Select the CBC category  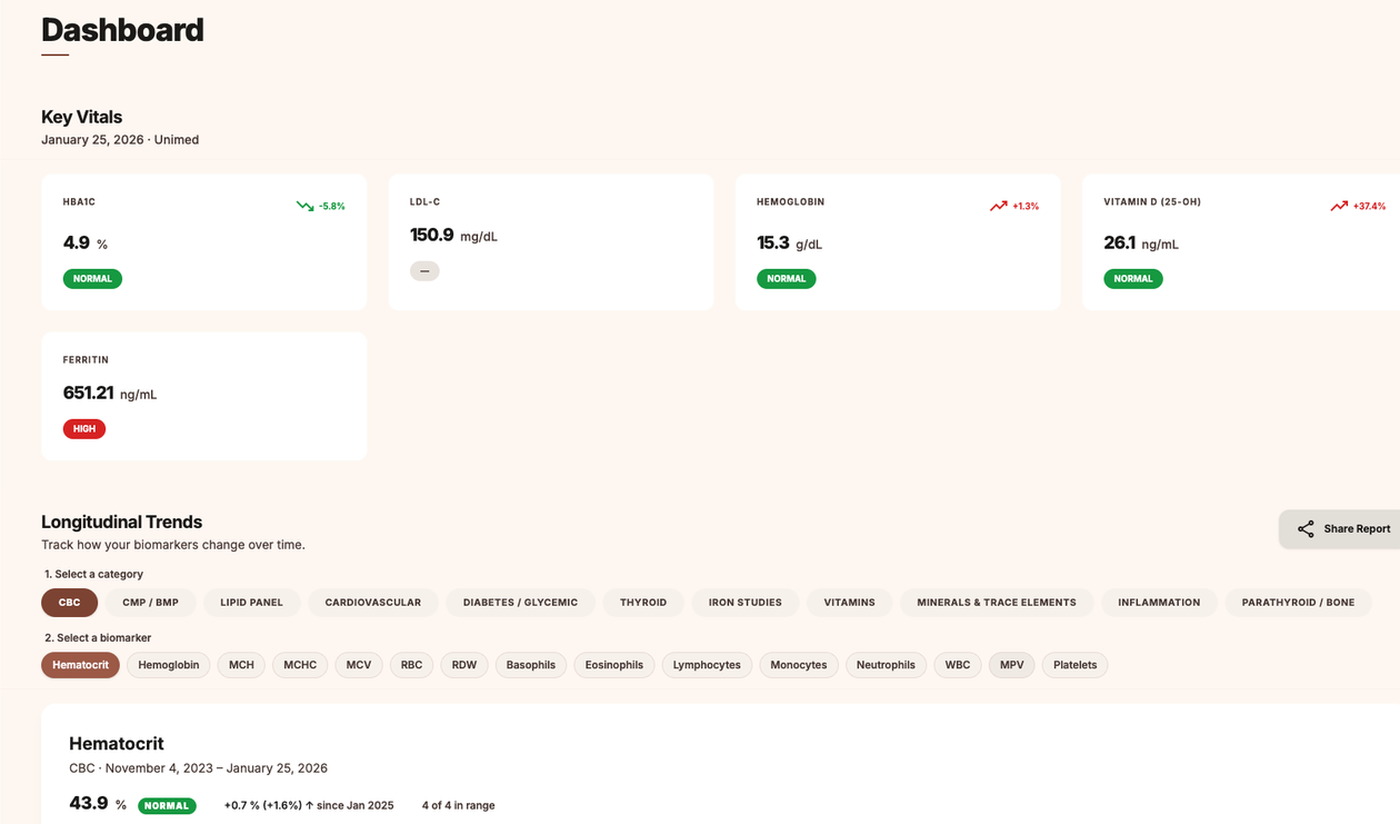tap(69, 602)
